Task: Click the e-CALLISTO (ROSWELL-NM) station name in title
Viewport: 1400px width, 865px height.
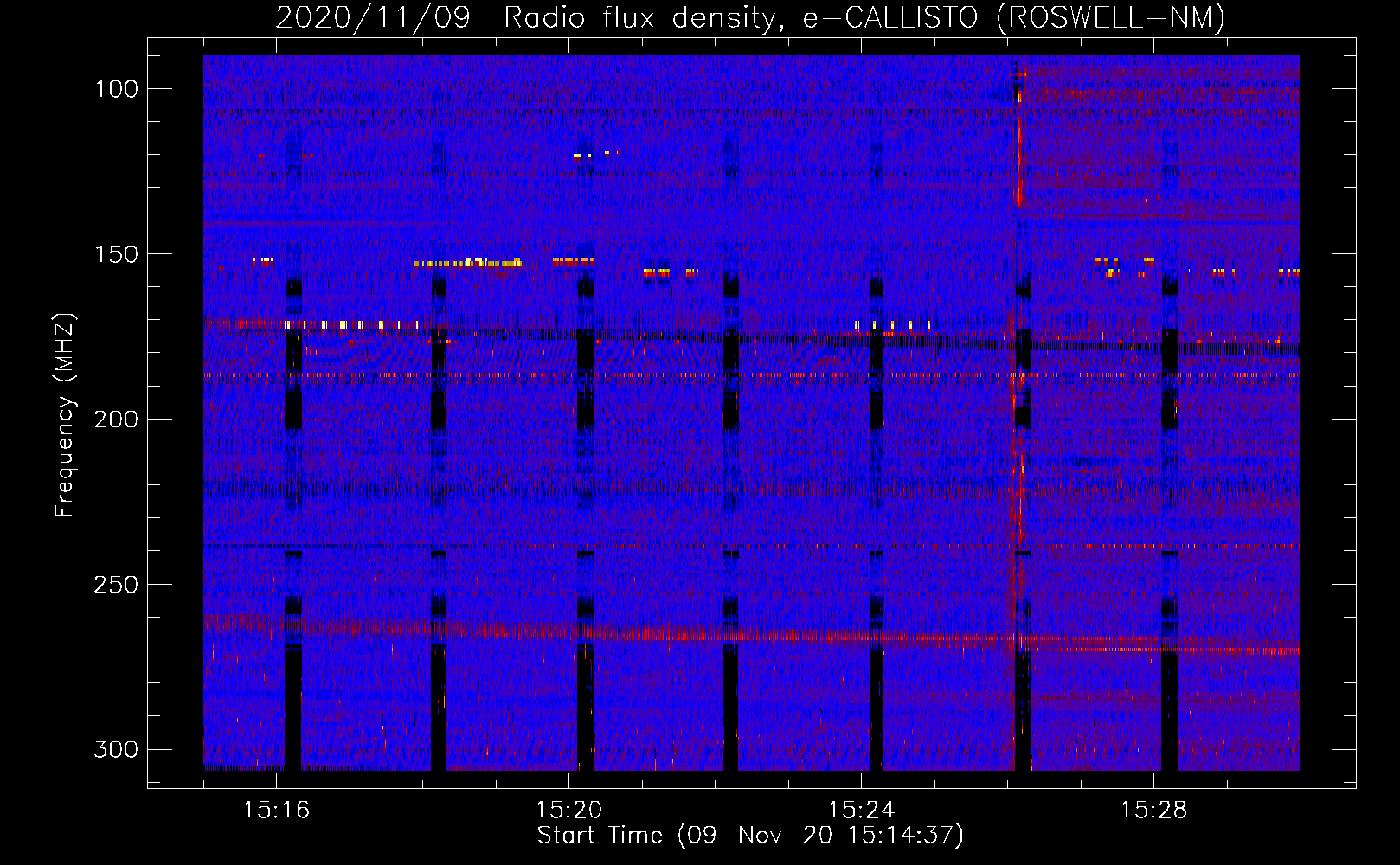Action: coord(1014,17)
